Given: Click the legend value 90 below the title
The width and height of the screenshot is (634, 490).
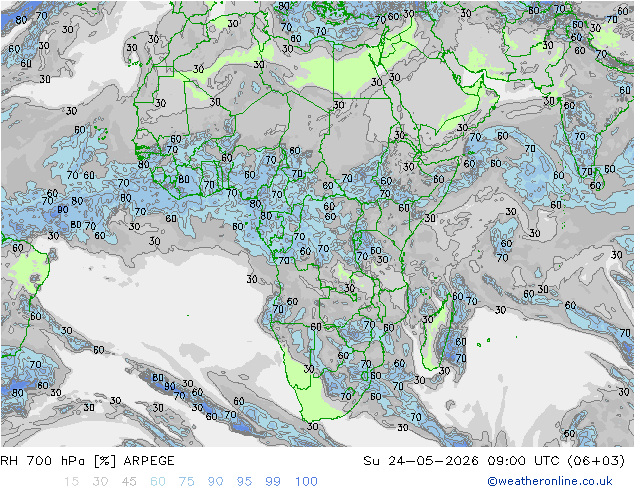Looking at the screenshot, I should (216, 481).
